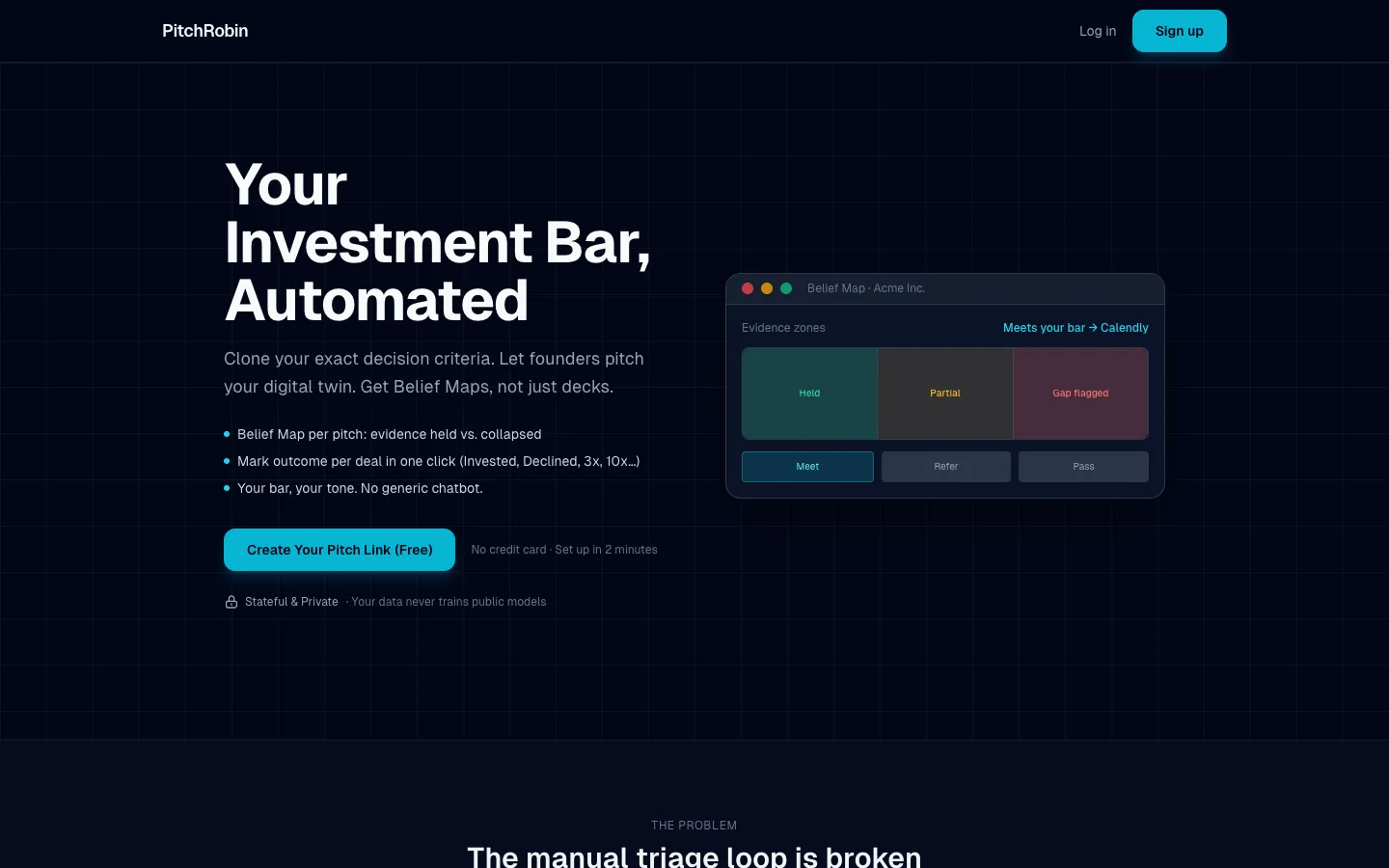Click the Pass button in Belief Map
This screenshot has width=1389, height=868.
(x=1083, y=467)
